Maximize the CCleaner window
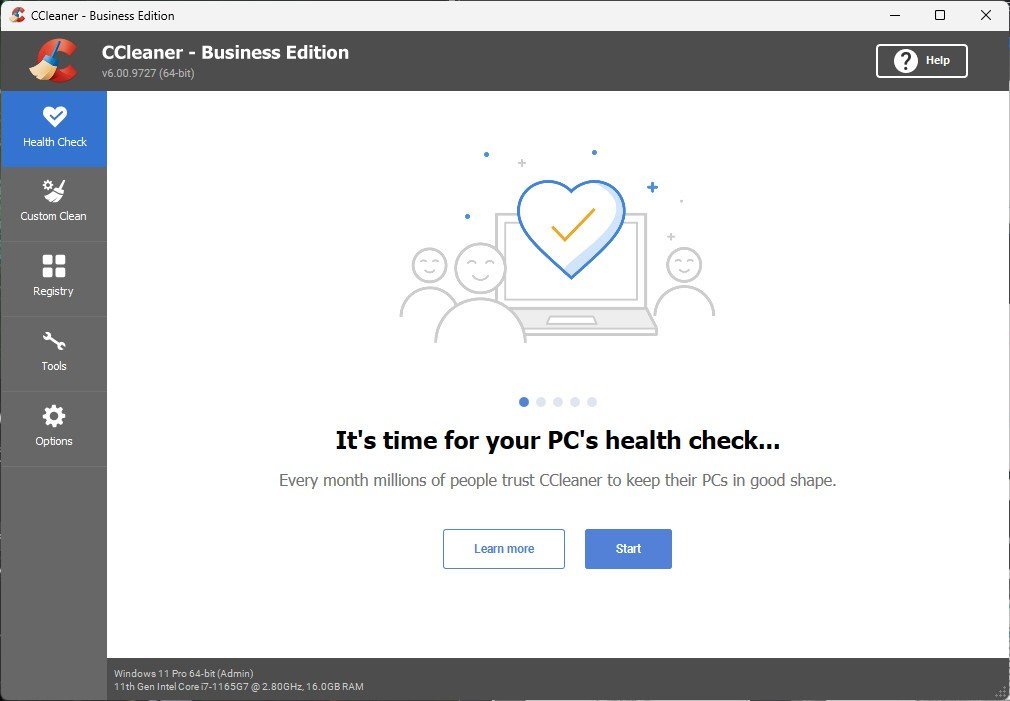The image size is (1010, 701). tap(940, 15)
